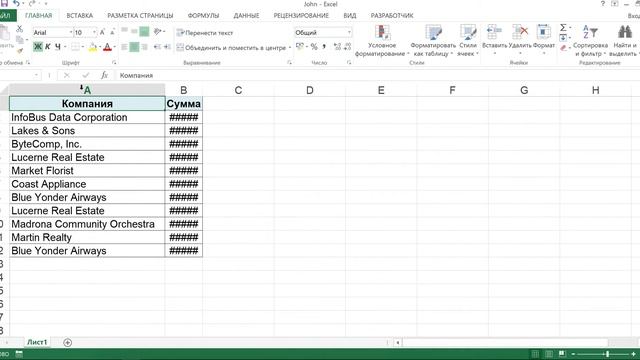Screen dimensions: 640x360
Task: Click the Clear eraser icon
Action: [563, 48]
